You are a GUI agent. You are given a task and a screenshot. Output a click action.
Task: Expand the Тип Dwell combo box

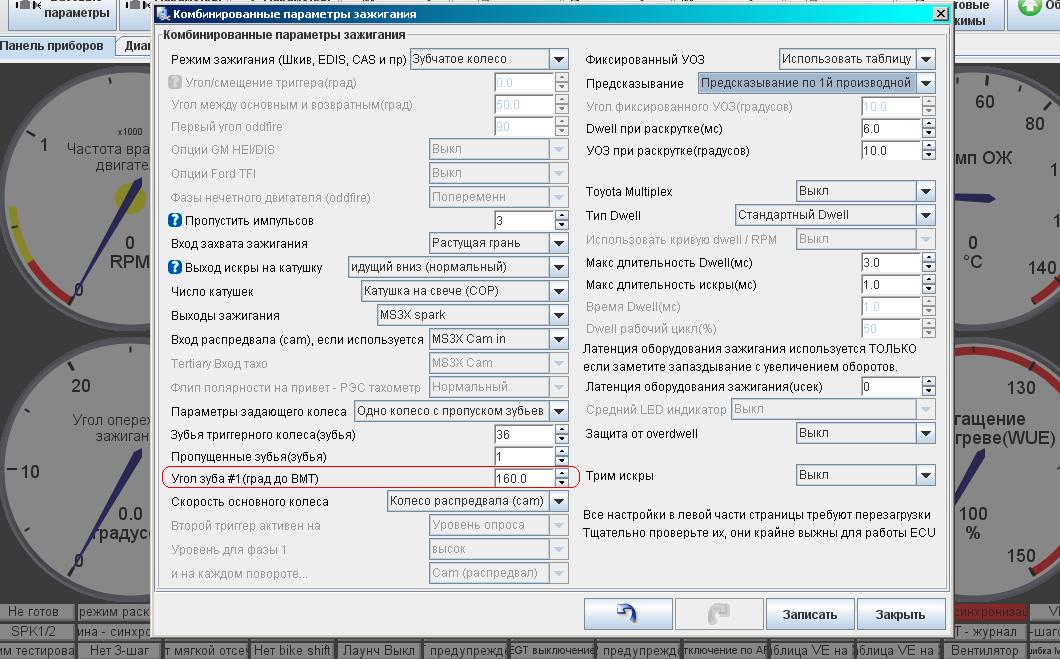[925, 216]
